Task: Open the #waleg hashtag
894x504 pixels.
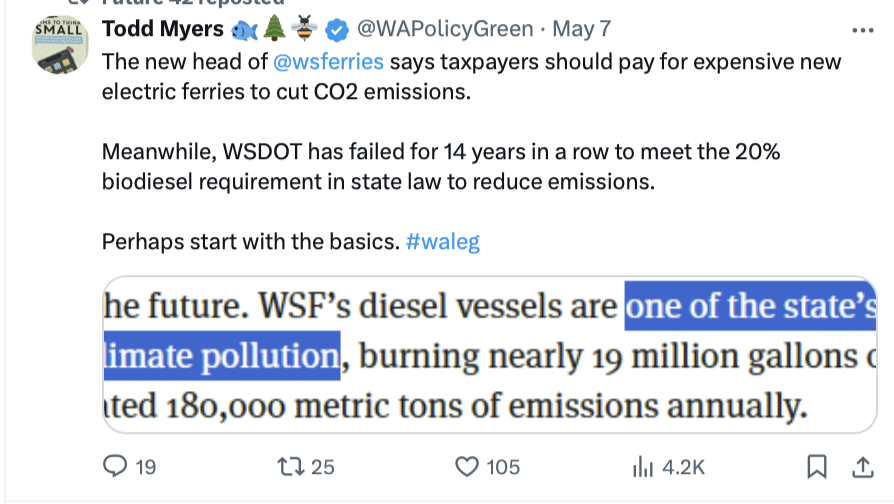Action: [443, 242]
